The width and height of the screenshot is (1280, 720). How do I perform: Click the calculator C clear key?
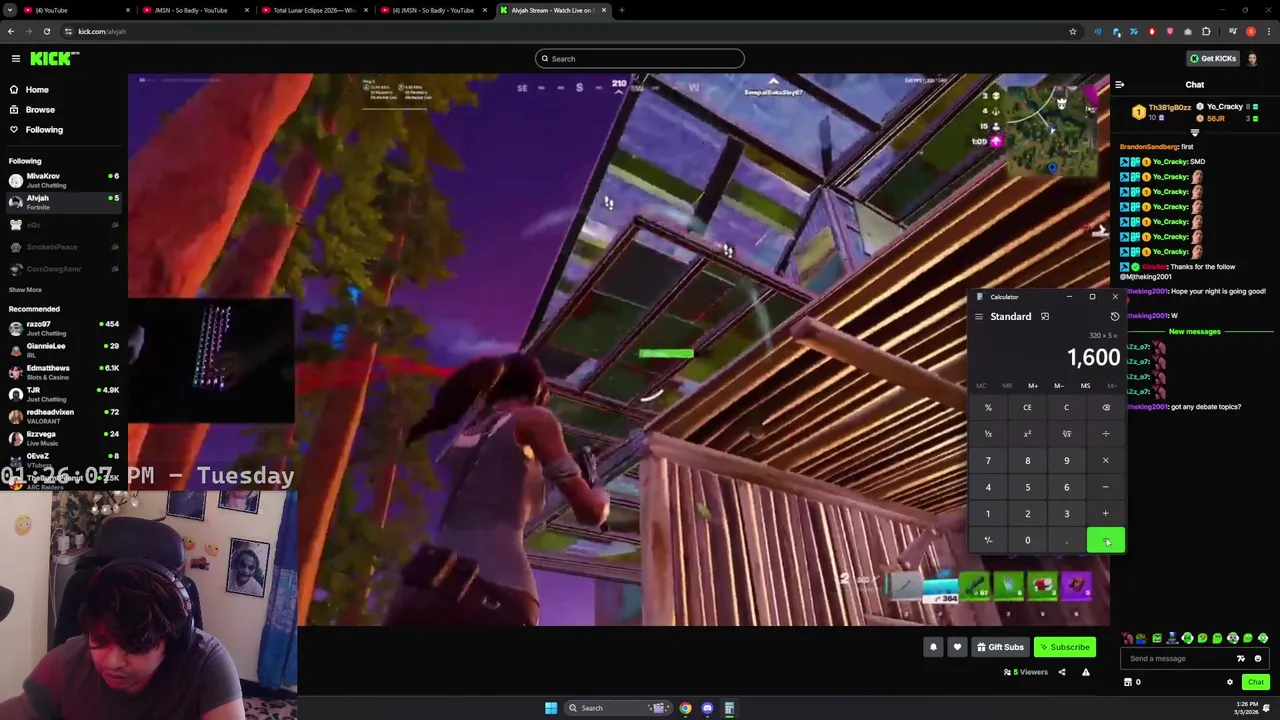coord(1066,407)
